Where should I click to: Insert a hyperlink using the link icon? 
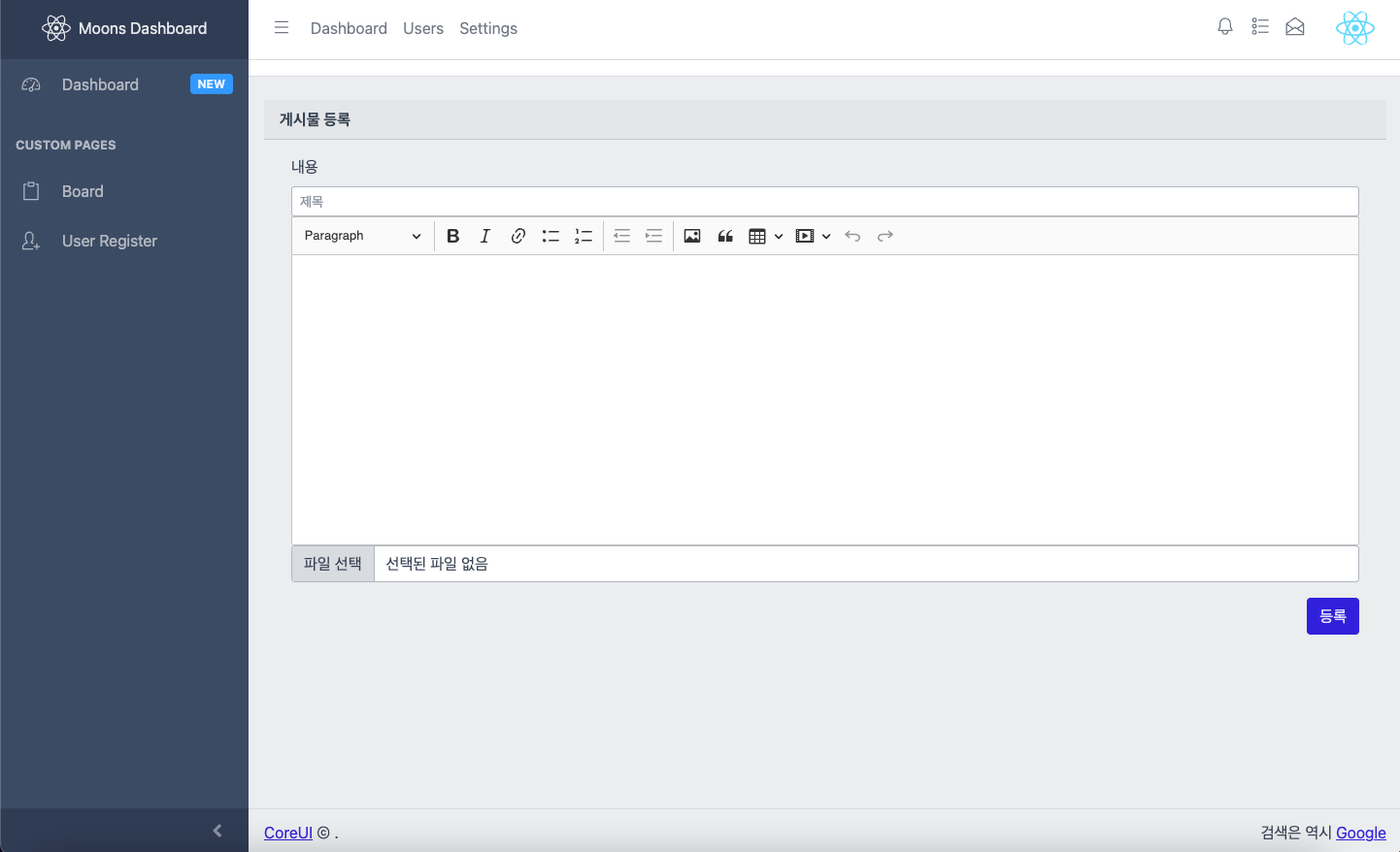coord(517,236)
